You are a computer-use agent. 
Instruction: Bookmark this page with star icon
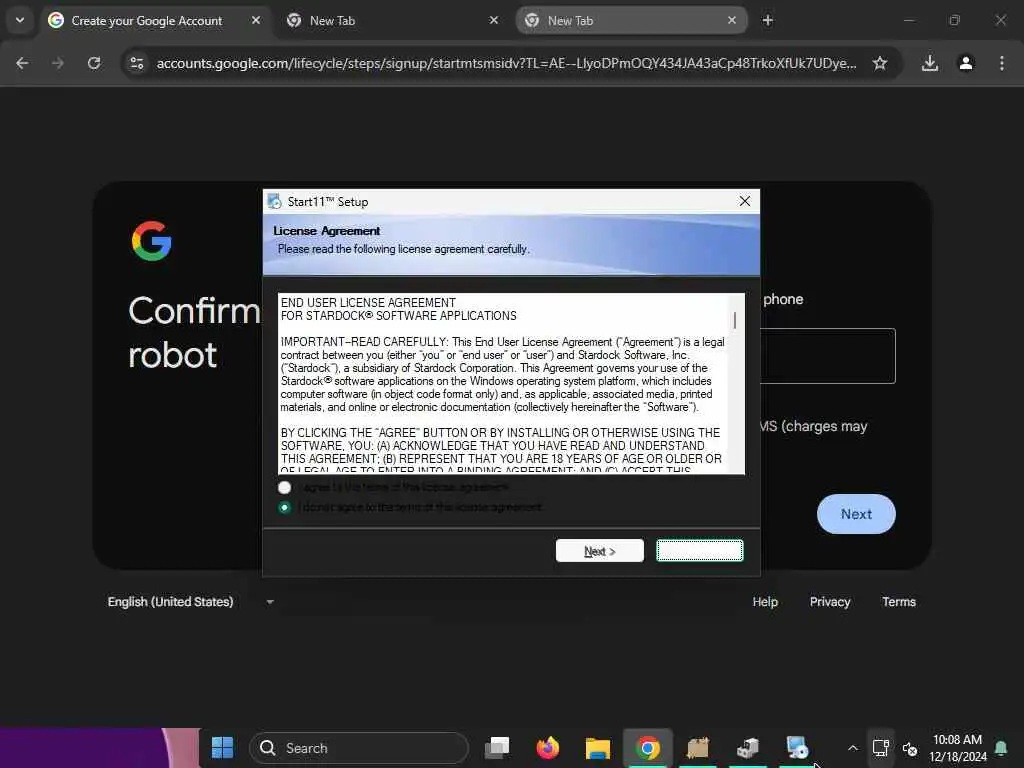pyautogui.click(x=880, y=63)
